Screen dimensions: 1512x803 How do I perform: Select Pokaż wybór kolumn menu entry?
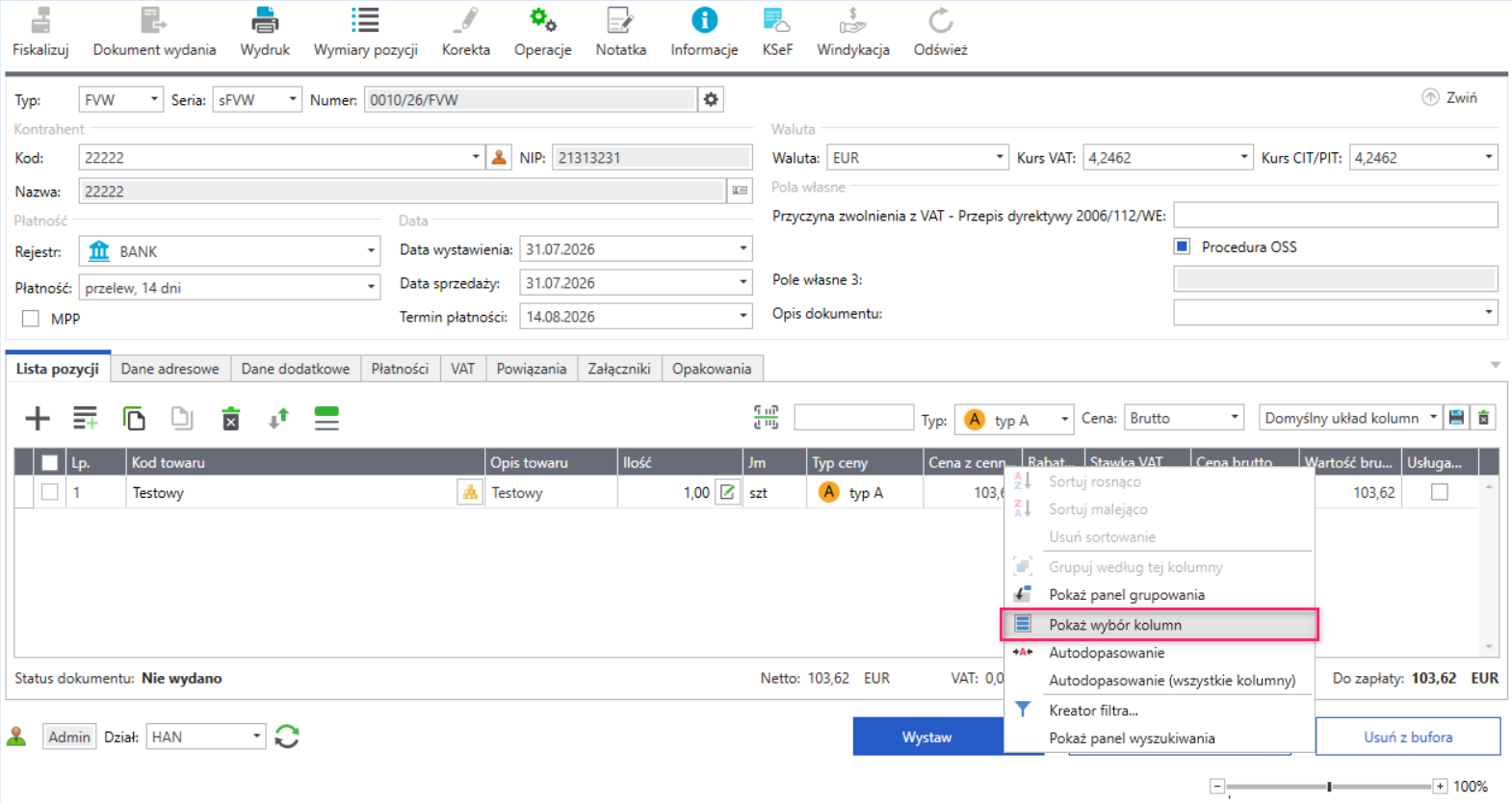point(1160,625)
